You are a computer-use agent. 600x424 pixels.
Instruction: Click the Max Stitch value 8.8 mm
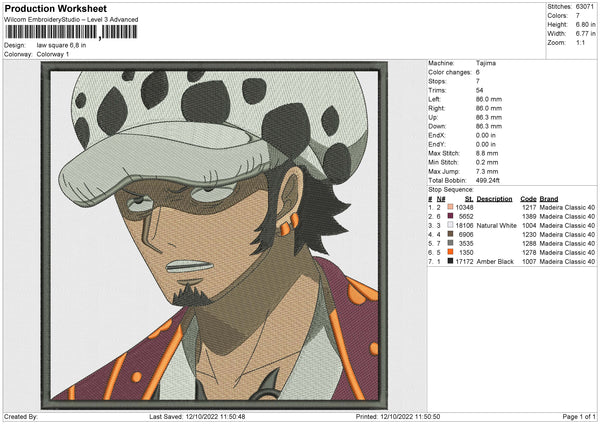(487, 153)
